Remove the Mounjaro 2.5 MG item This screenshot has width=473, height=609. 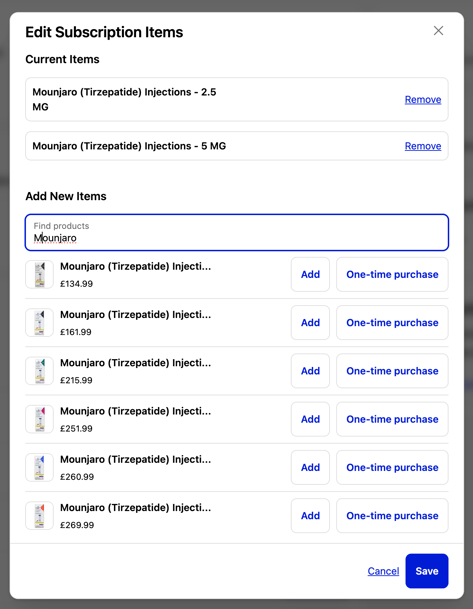[423, 99]
